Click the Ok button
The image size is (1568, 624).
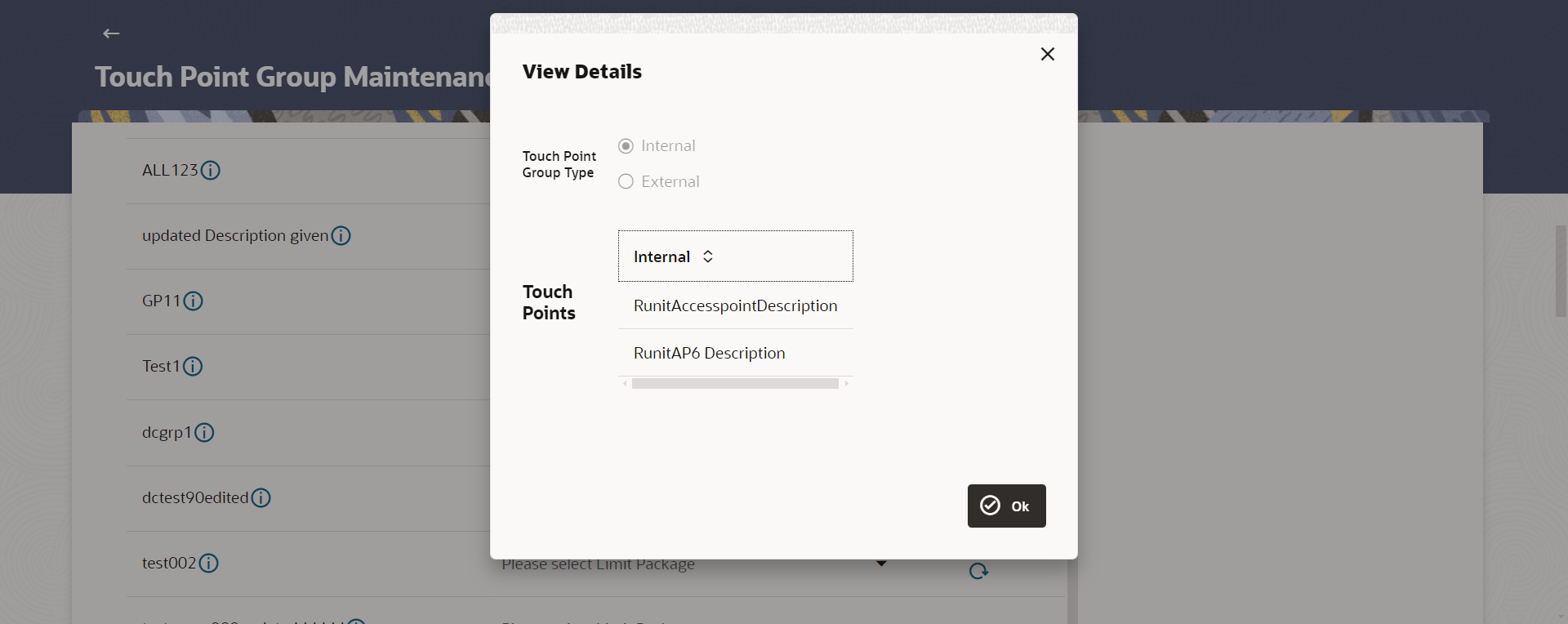tap(1006, 506)
